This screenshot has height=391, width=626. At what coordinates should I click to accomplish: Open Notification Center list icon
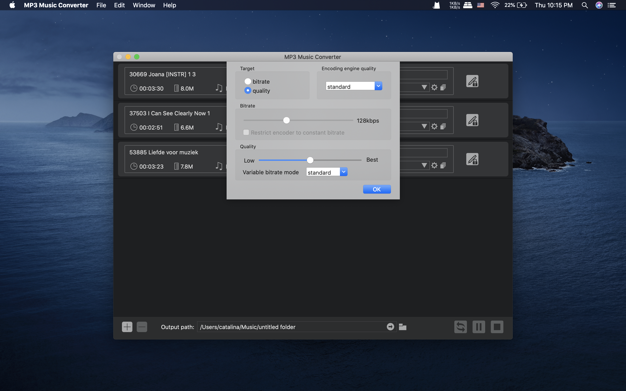pyautogui.click(x=612, y=5)
